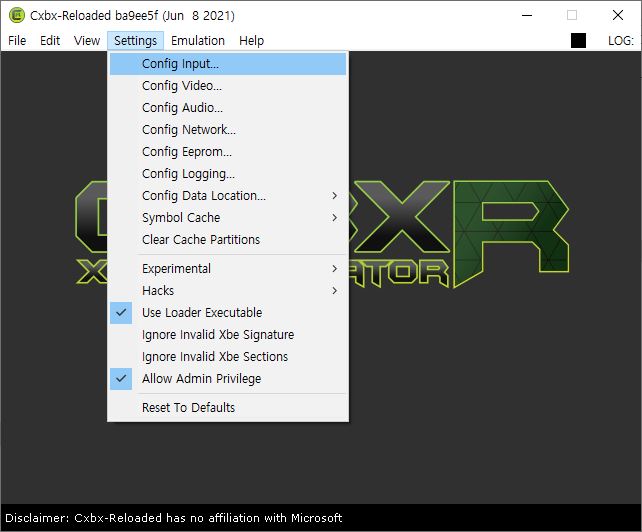This screenshot has height=532, width=642.
Task: Click Reset To Defaults
Action: [x=228, y=408]
